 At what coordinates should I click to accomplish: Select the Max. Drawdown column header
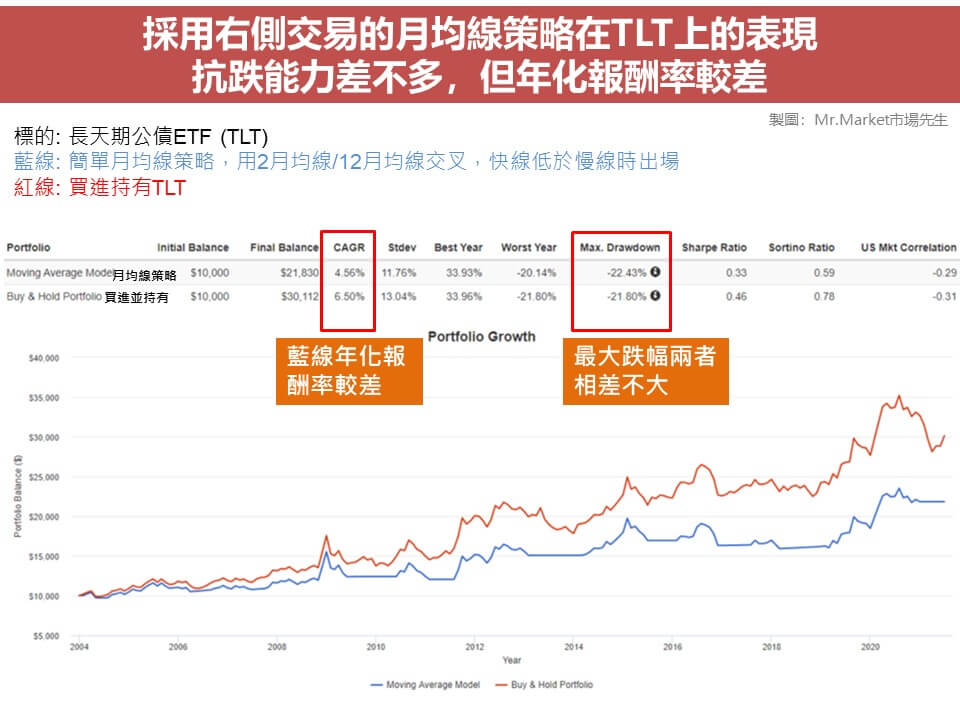(620, 247)
